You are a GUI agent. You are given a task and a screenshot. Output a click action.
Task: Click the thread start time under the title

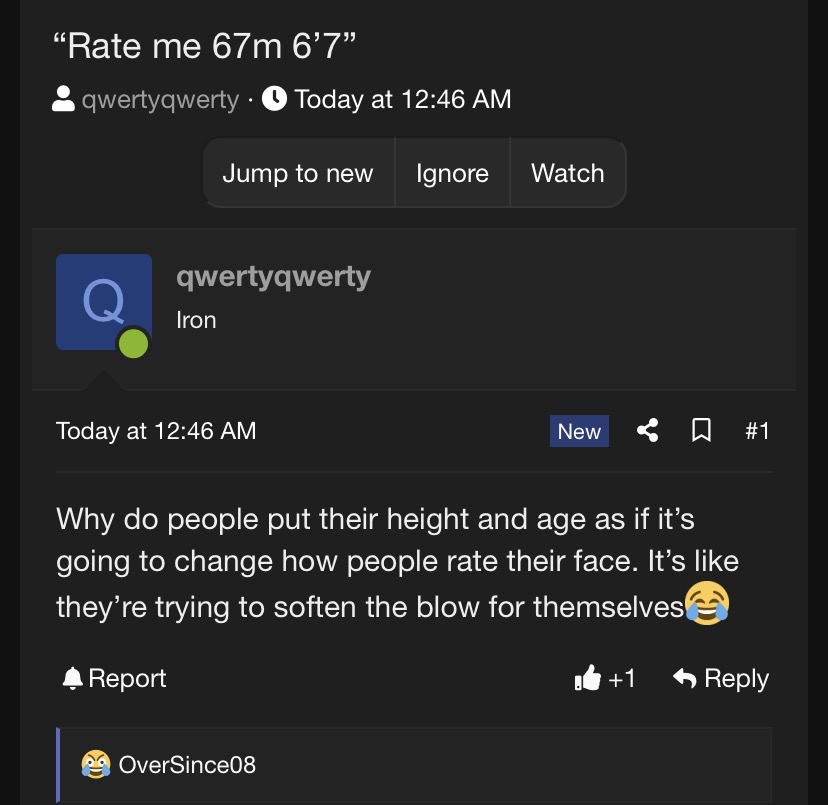pos(403,99)
